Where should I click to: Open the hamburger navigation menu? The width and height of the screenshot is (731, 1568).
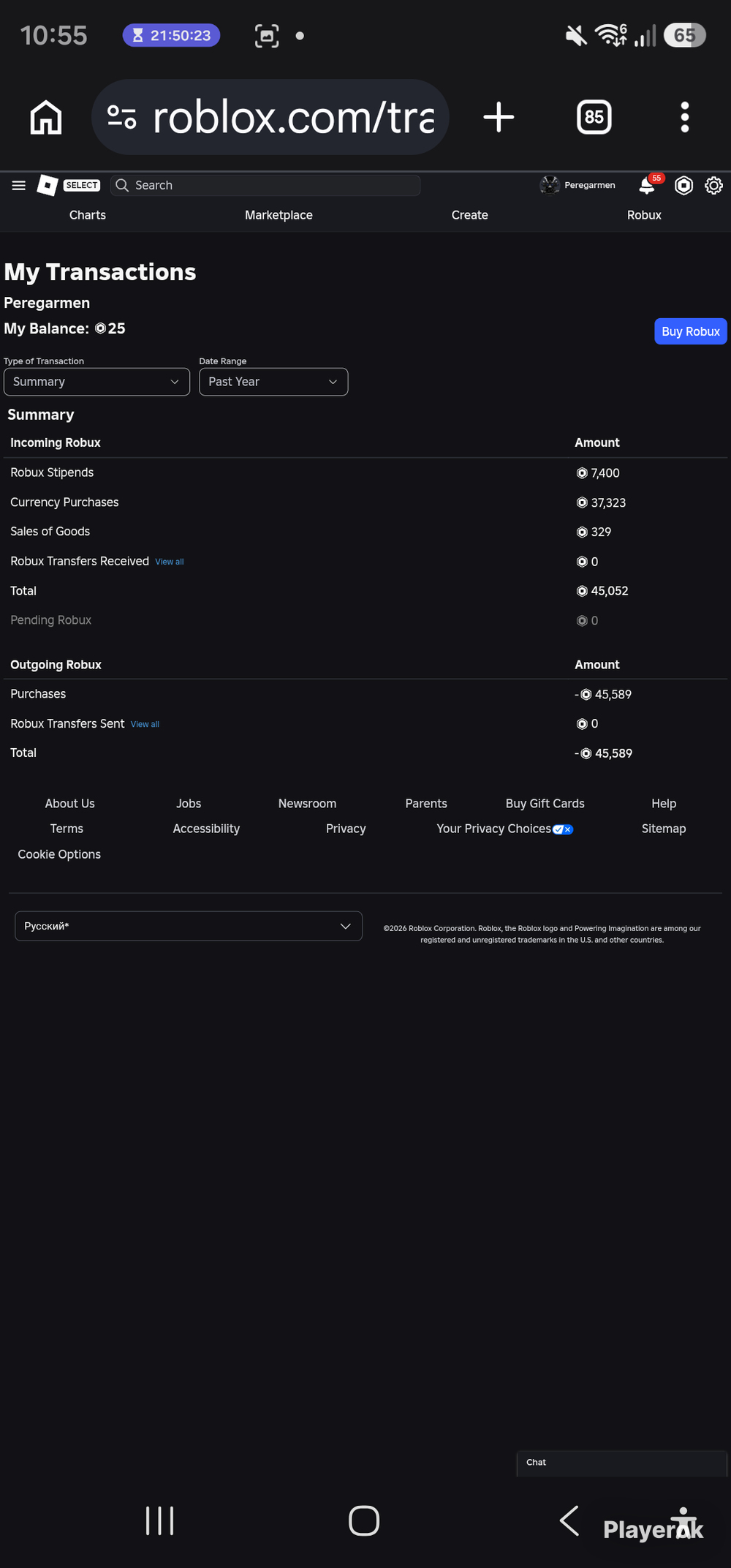pyautogui.click(x=19, y=185)
